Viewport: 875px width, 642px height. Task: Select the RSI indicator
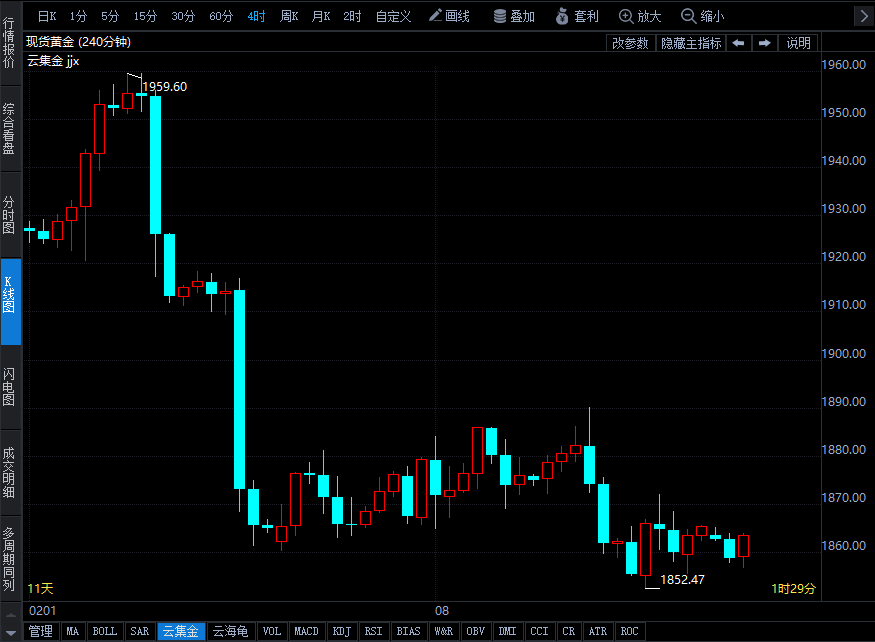tap(373, 631)
